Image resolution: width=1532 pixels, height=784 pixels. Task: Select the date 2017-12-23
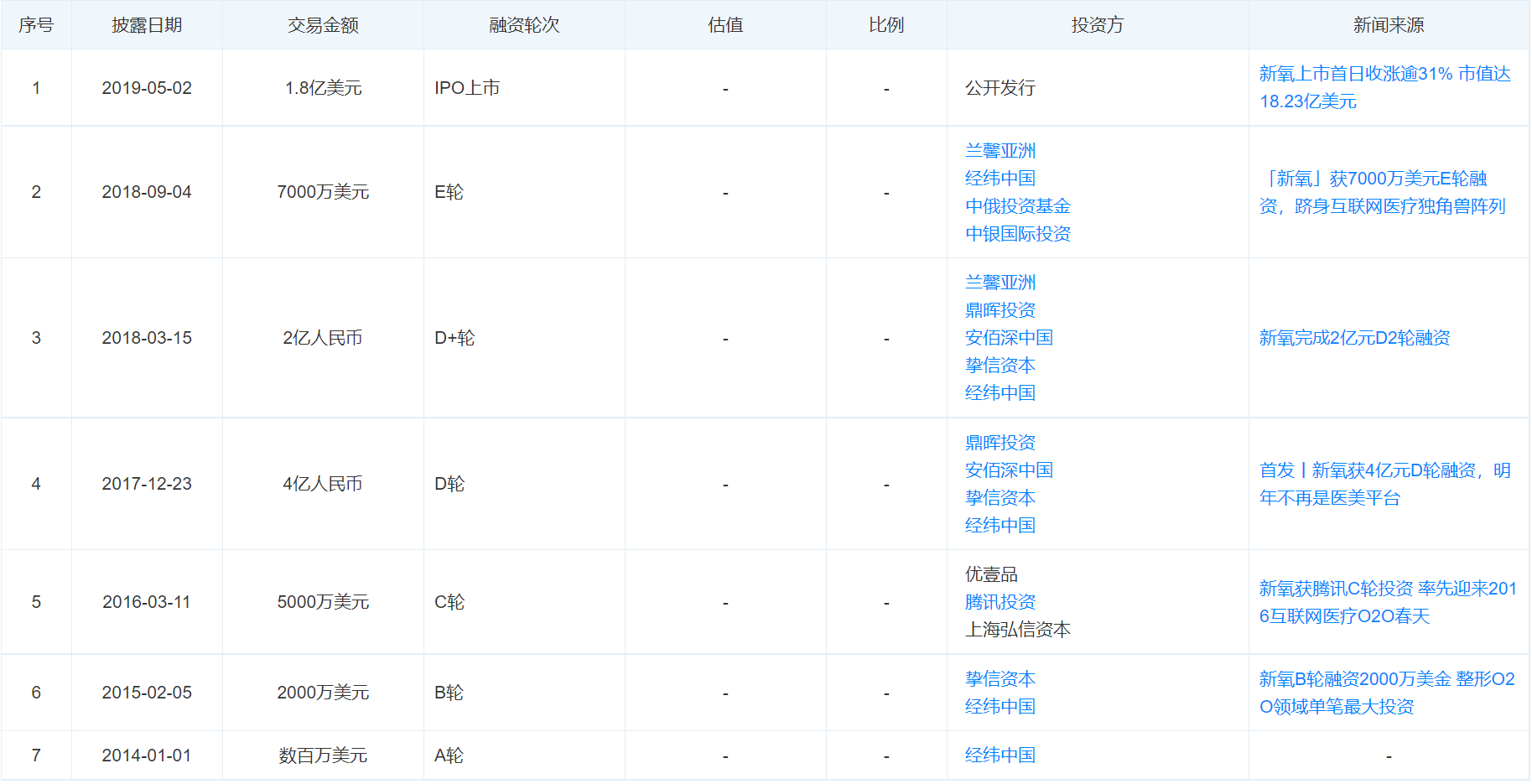(x=147, y=484)
